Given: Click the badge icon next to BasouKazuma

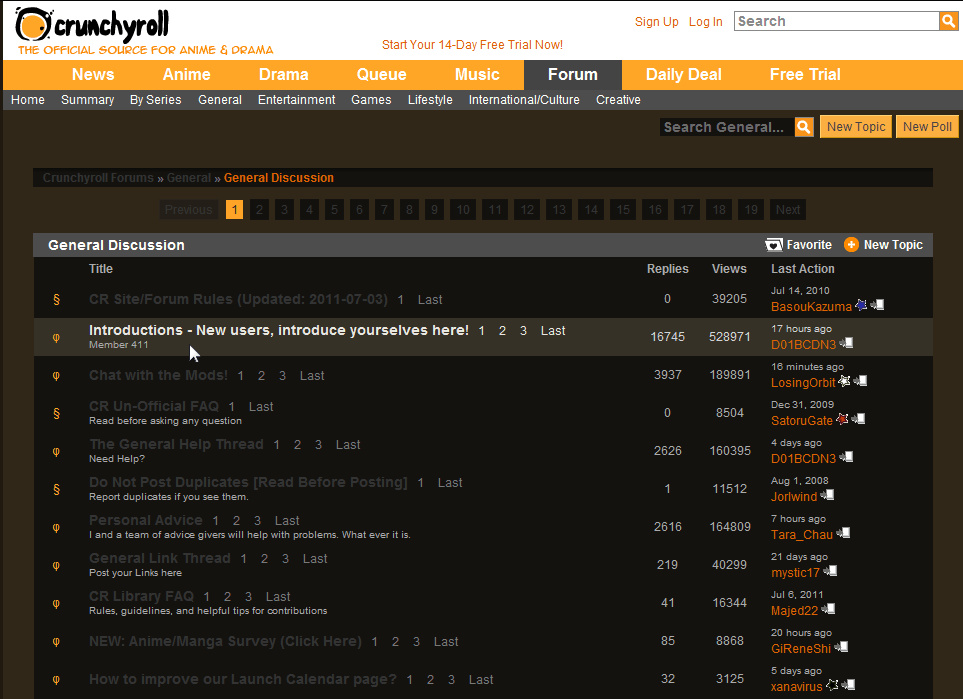Looking at the screenshot, I should click(861, 305).
